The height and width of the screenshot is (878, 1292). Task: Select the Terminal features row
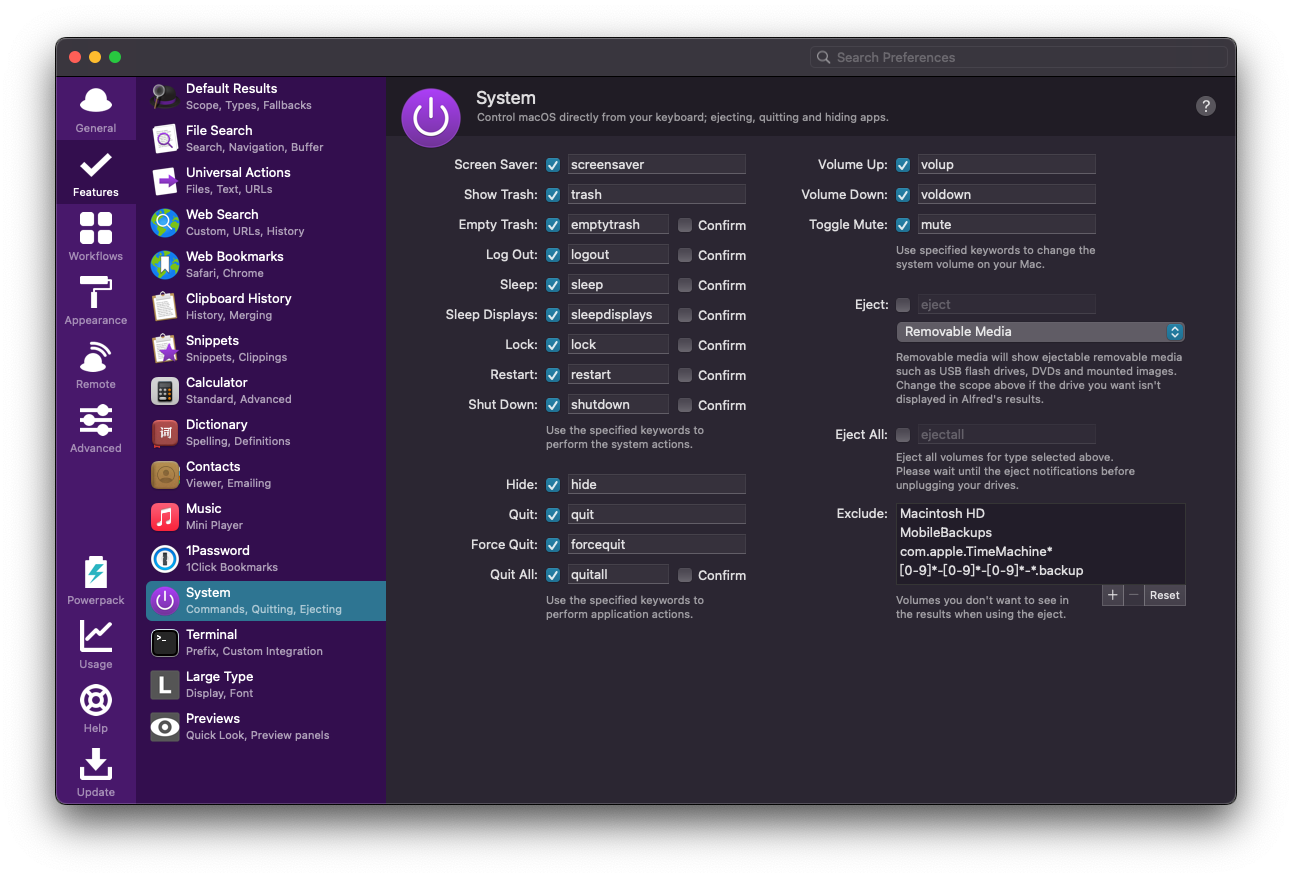[266, 643]
